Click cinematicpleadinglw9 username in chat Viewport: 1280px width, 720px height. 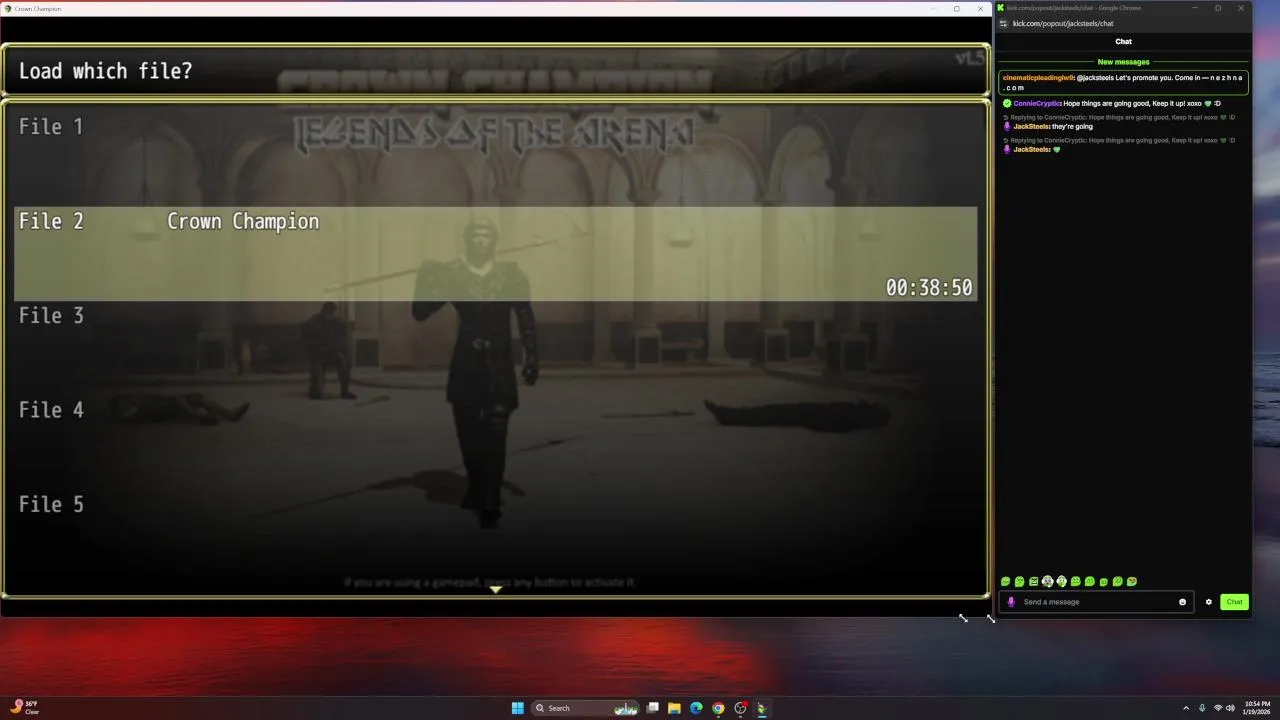[1038, 78]
